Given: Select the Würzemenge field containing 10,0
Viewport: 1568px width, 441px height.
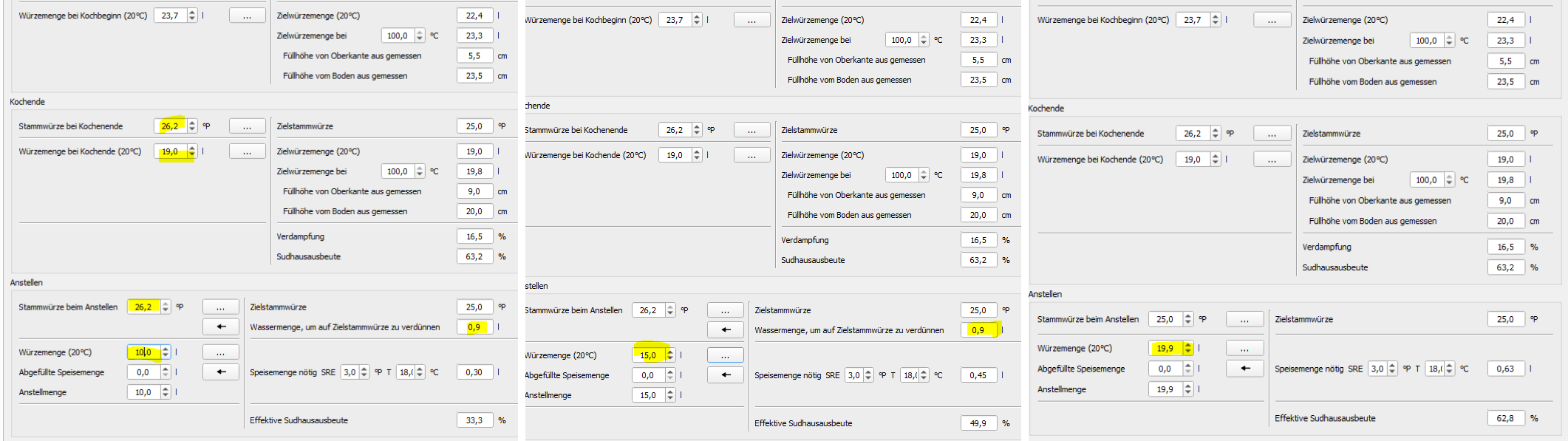Looking at the screenshot, I should (x=143, y=352).
